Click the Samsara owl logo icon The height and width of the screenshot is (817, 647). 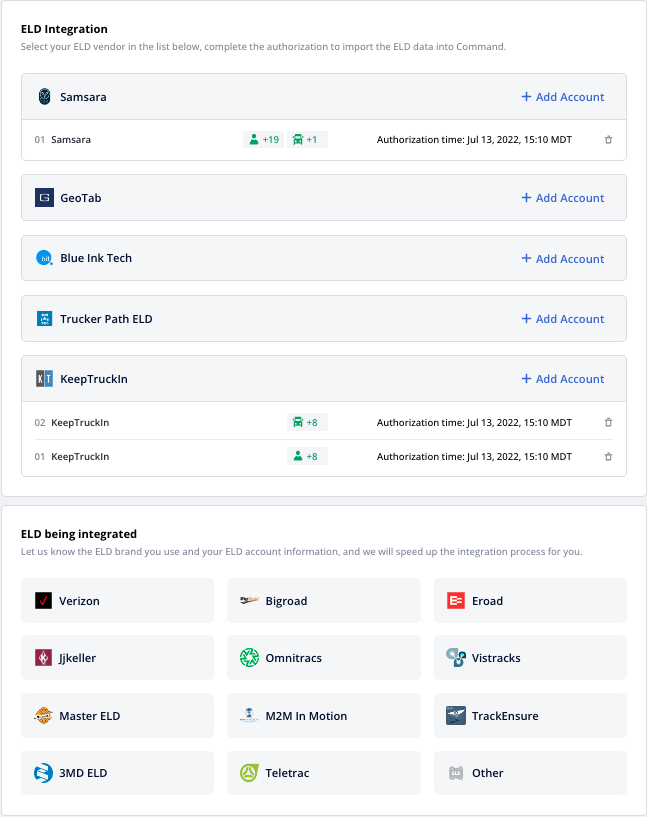(x=44, y=97)
